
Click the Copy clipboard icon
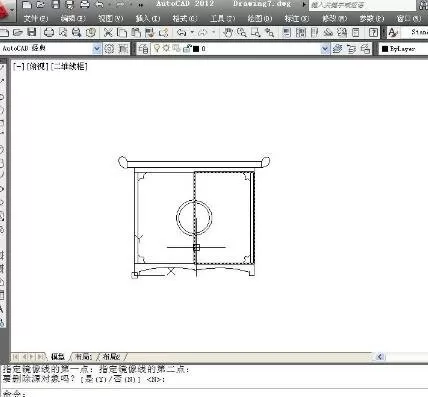click(122, 32)
